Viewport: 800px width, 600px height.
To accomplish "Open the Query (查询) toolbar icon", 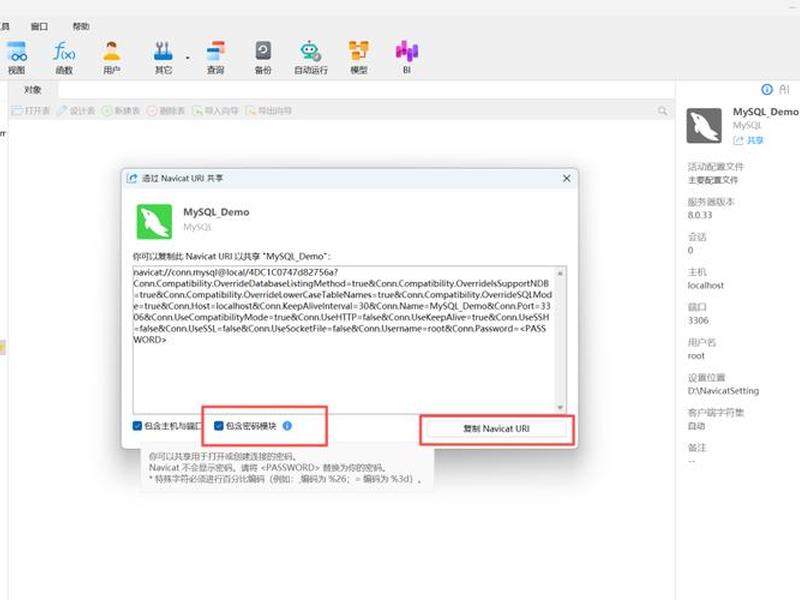I will click(216, 57).
